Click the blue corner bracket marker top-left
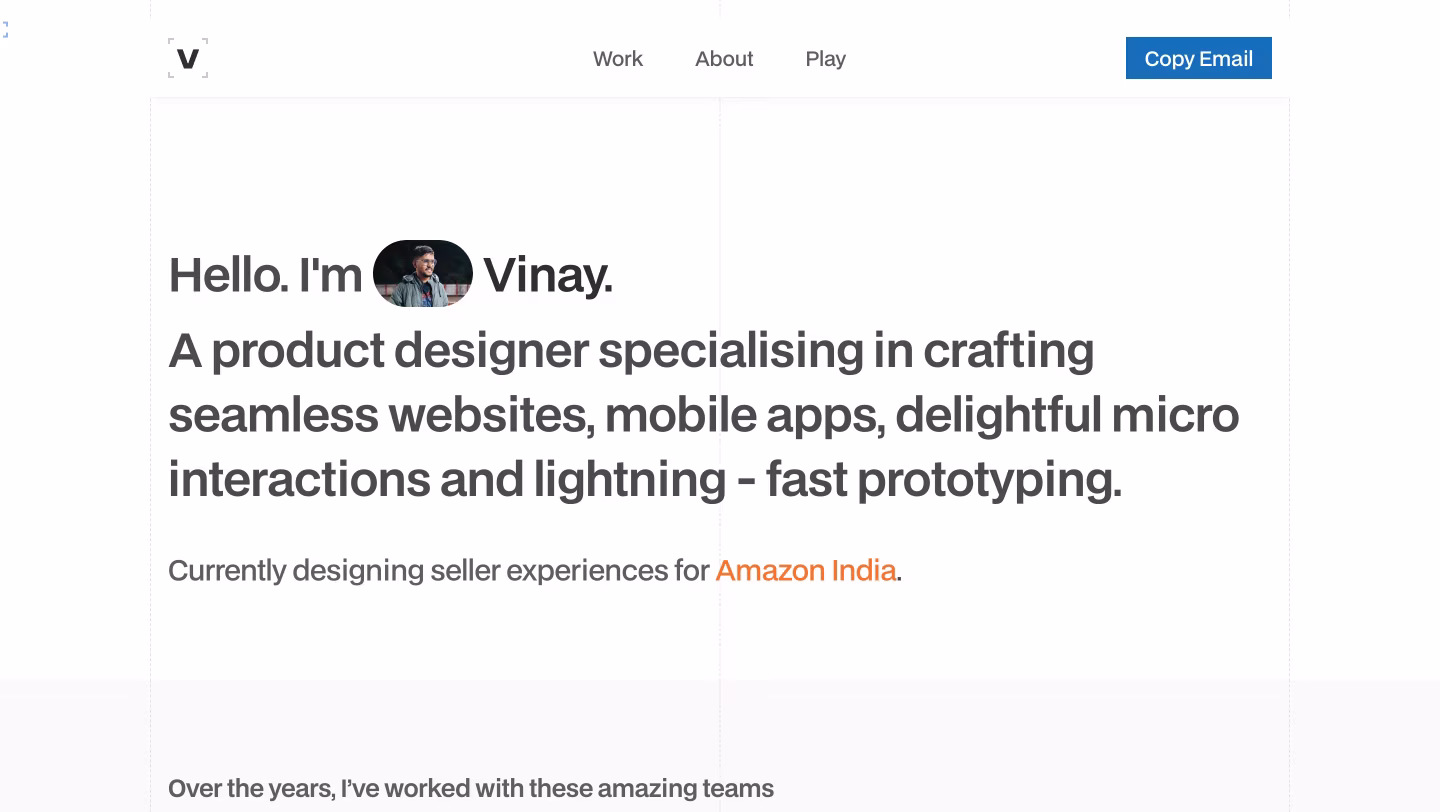This screenshot has width=1440, height=812. click(4, 29)
